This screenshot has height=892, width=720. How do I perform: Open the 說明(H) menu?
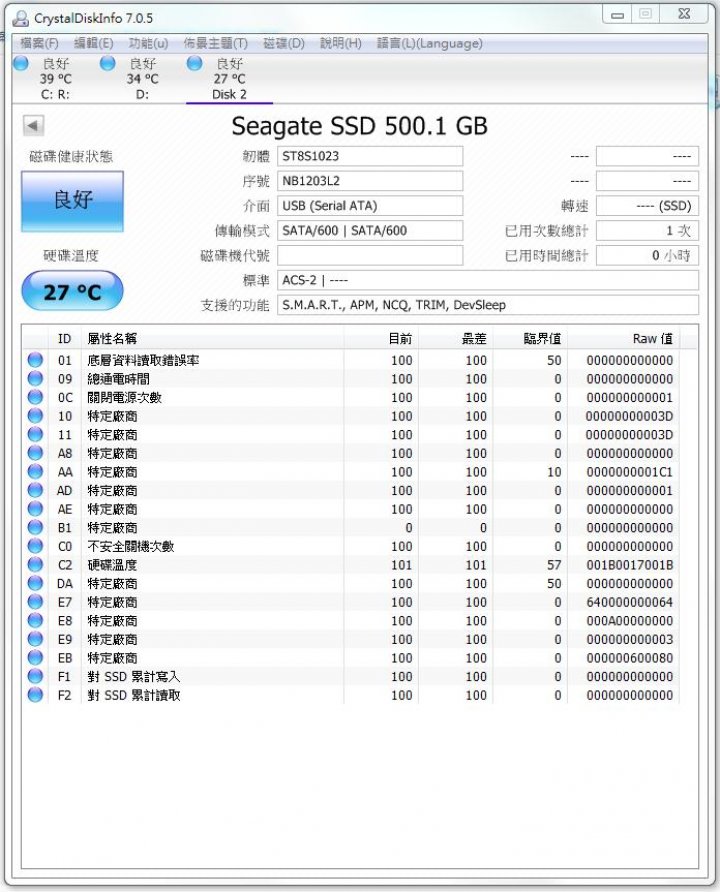pyautogui.click(x=340, y=43)
